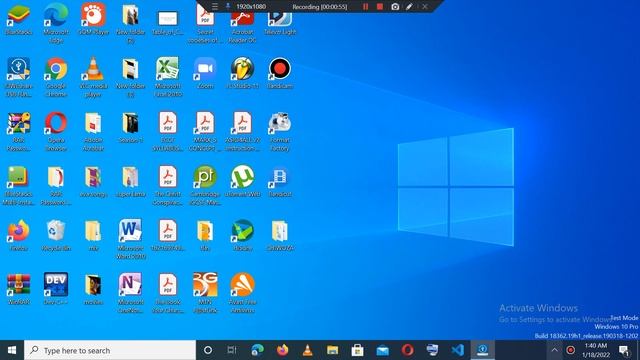Select Opera Browser desktop shortcut
Viewport: 640px width, 360px height.
click(56, 131)
